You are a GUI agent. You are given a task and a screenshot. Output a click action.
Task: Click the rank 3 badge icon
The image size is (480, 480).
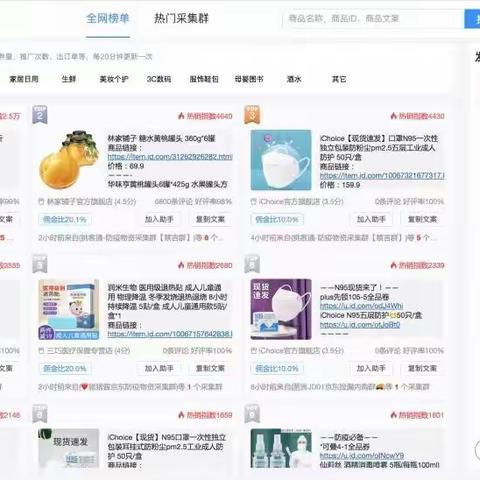[252, 115]
